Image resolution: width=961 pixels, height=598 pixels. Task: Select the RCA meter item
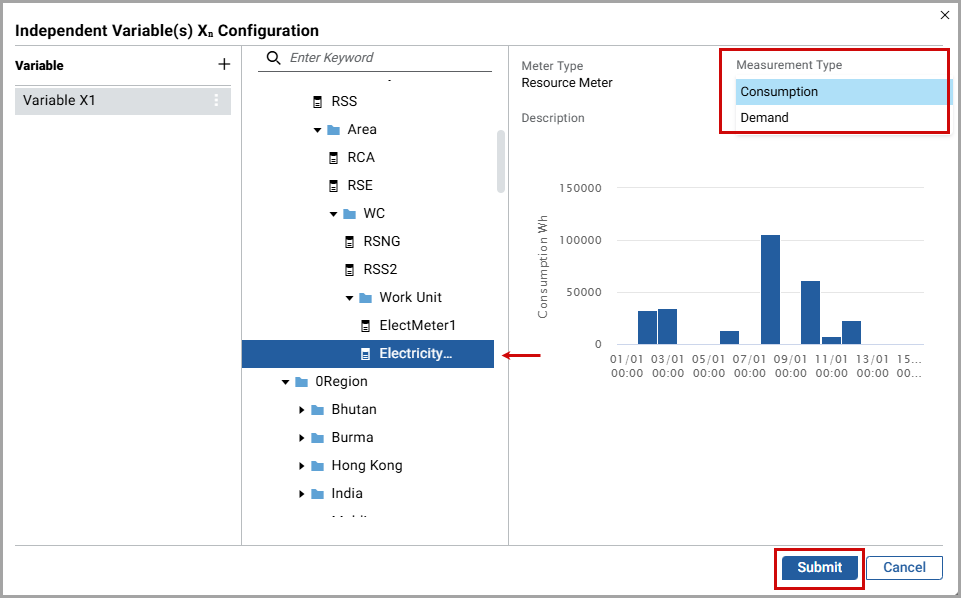point(360,157)
